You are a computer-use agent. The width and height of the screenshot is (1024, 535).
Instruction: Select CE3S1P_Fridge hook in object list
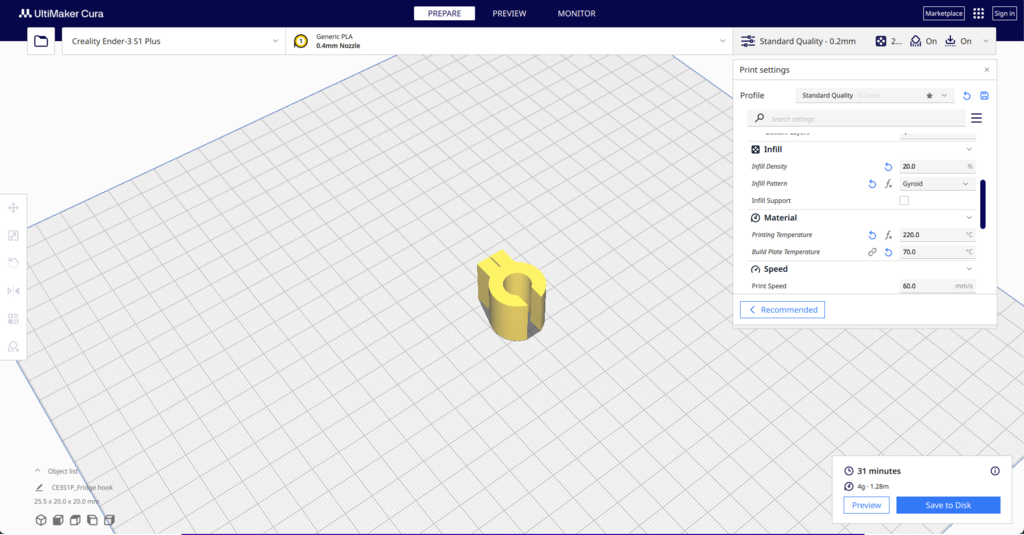82,487
